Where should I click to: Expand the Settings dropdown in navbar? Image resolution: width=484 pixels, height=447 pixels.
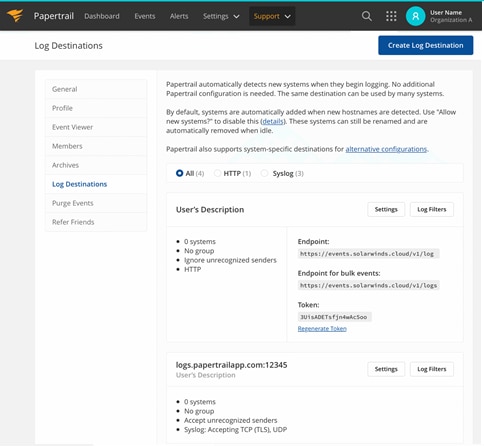221,16
